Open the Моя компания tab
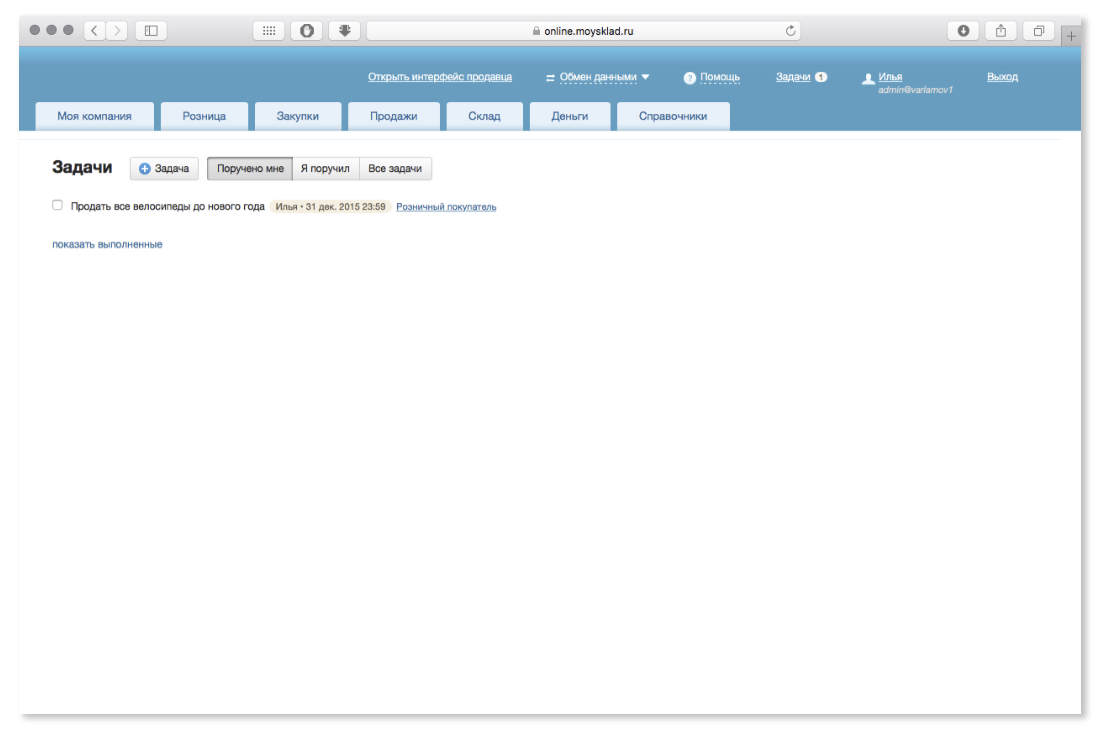The image size is (1100, 731). [94, 116]
